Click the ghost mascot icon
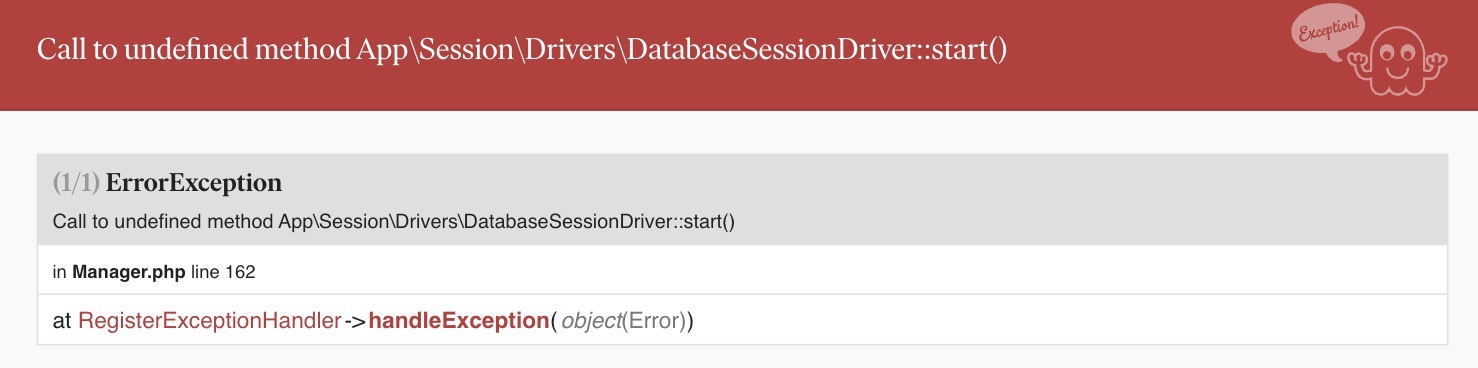This screenshot has width=1478, height=368. pos(1397,61)
